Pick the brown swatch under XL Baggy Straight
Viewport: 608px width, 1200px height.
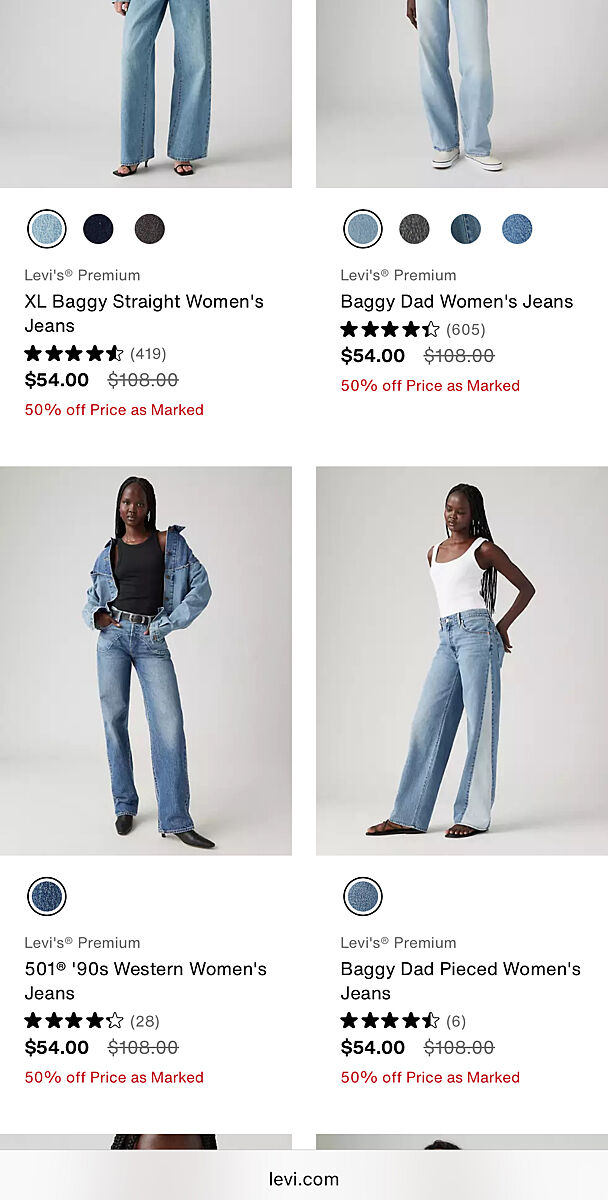click(x=150, y=229)
